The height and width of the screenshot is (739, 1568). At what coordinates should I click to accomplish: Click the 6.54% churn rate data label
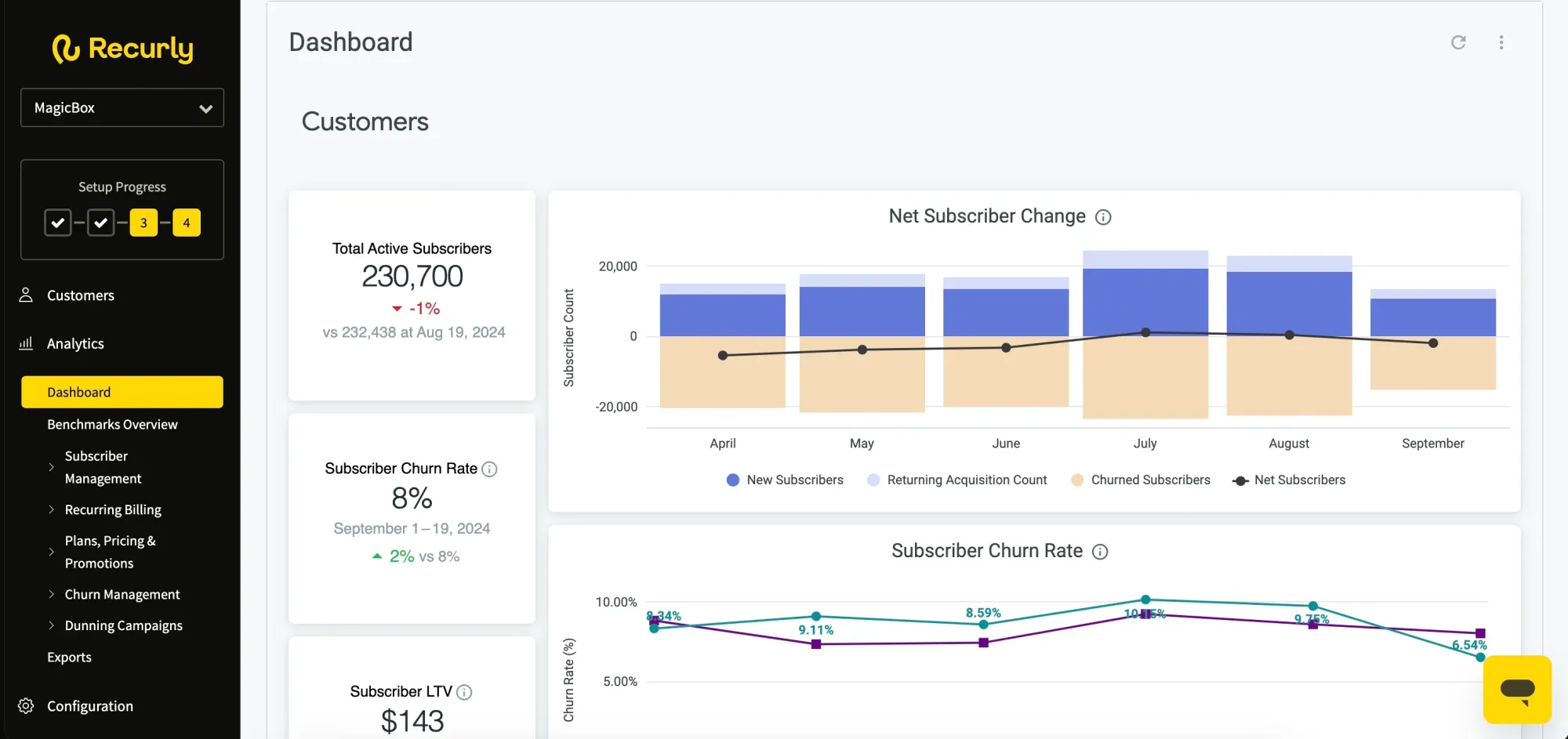pos(1469,645)
